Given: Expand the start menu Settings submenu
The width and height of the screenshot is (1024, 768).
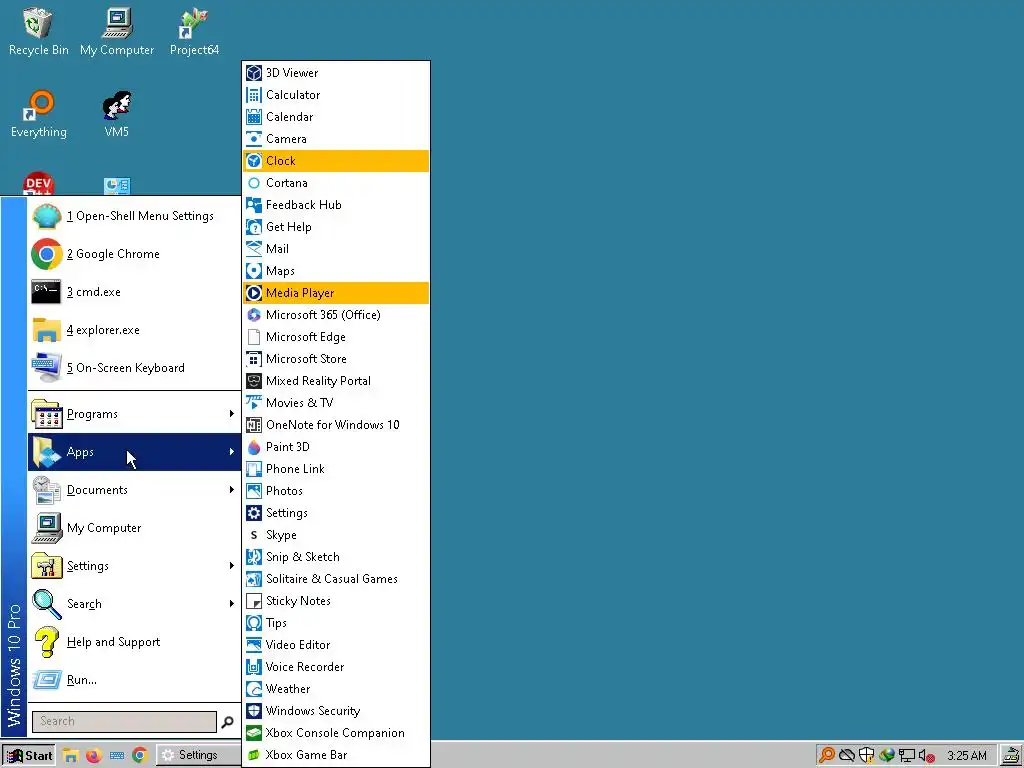Looking at the screenshot, I should tap(135, 566).
